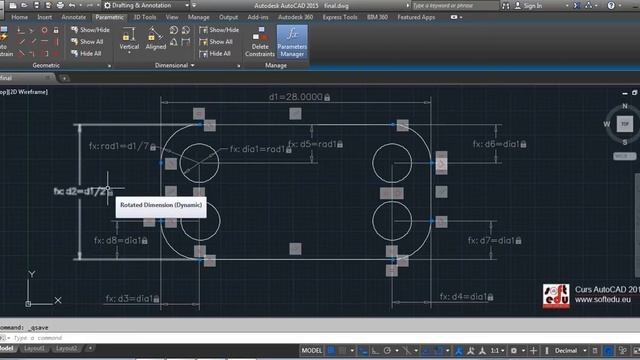Screen dimensions: 640x360
Task: Expand the Quick Access toolbar customize arrow
Action: (194, 5)
